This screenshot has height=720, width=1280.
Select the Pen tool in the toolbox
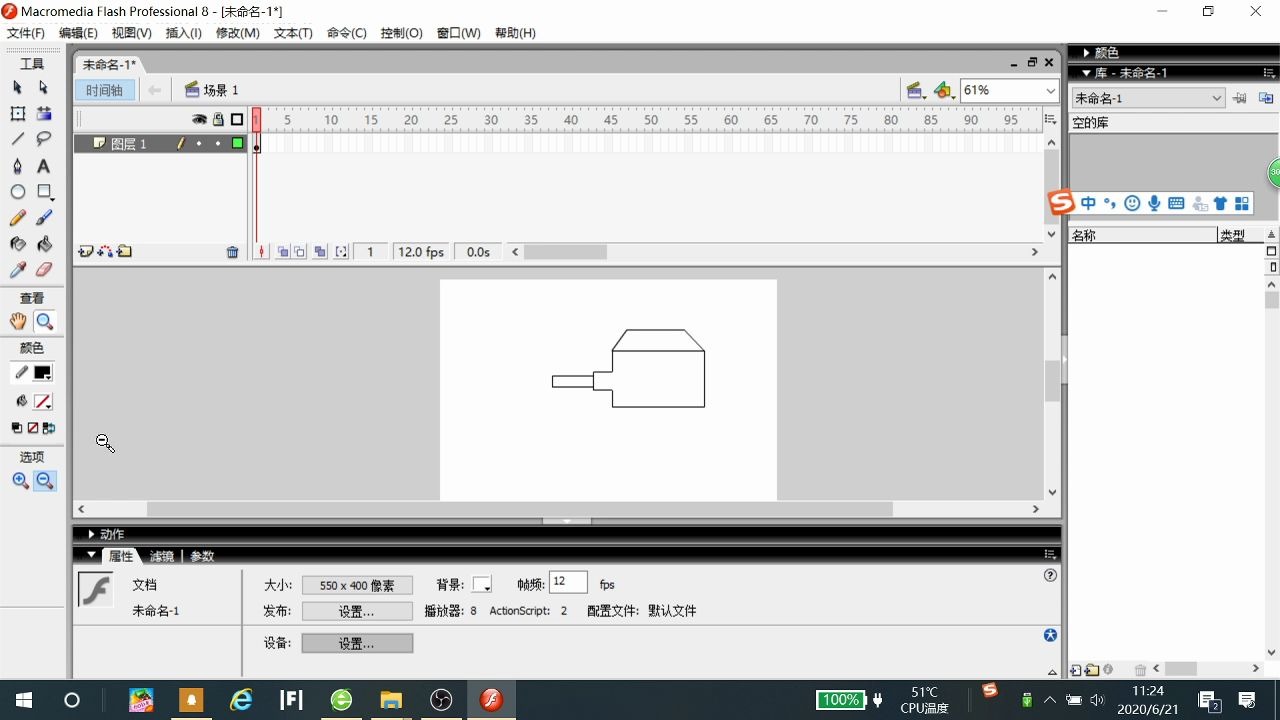(17, 165)
